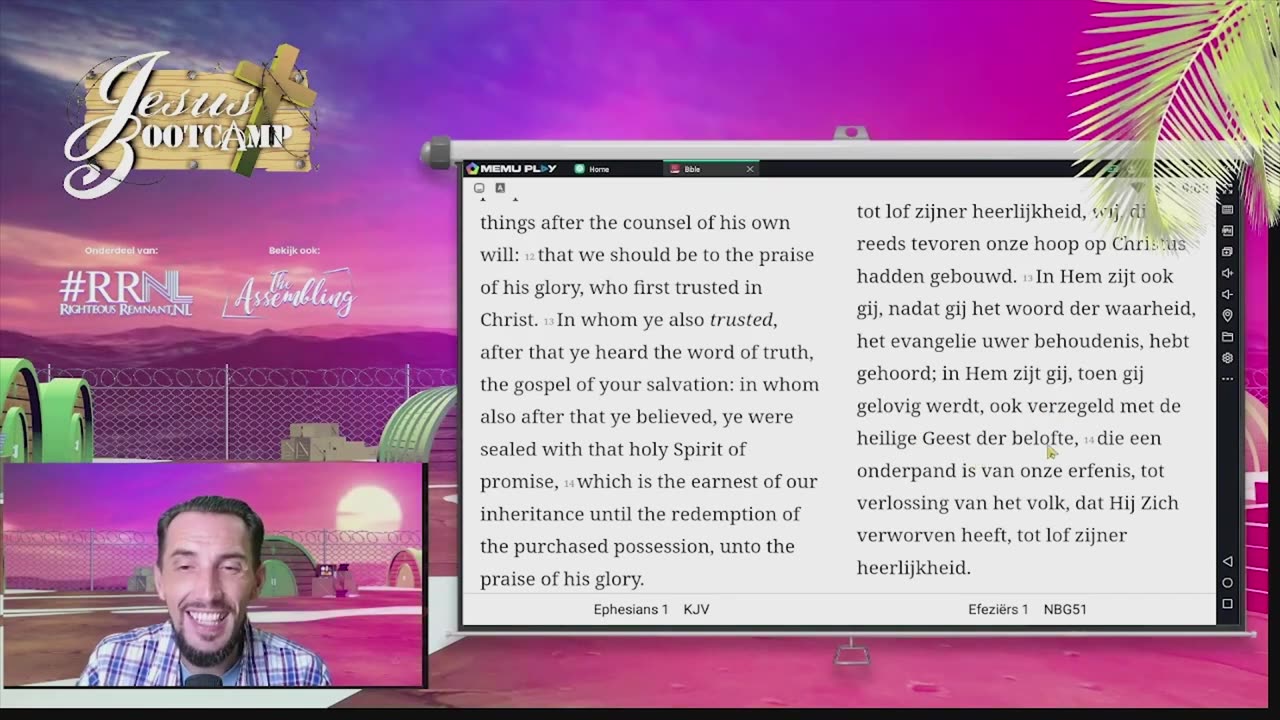Click the multi-window icon in MEmu sidebar
Screen dimensions: 1280x720
[1227, 252]
